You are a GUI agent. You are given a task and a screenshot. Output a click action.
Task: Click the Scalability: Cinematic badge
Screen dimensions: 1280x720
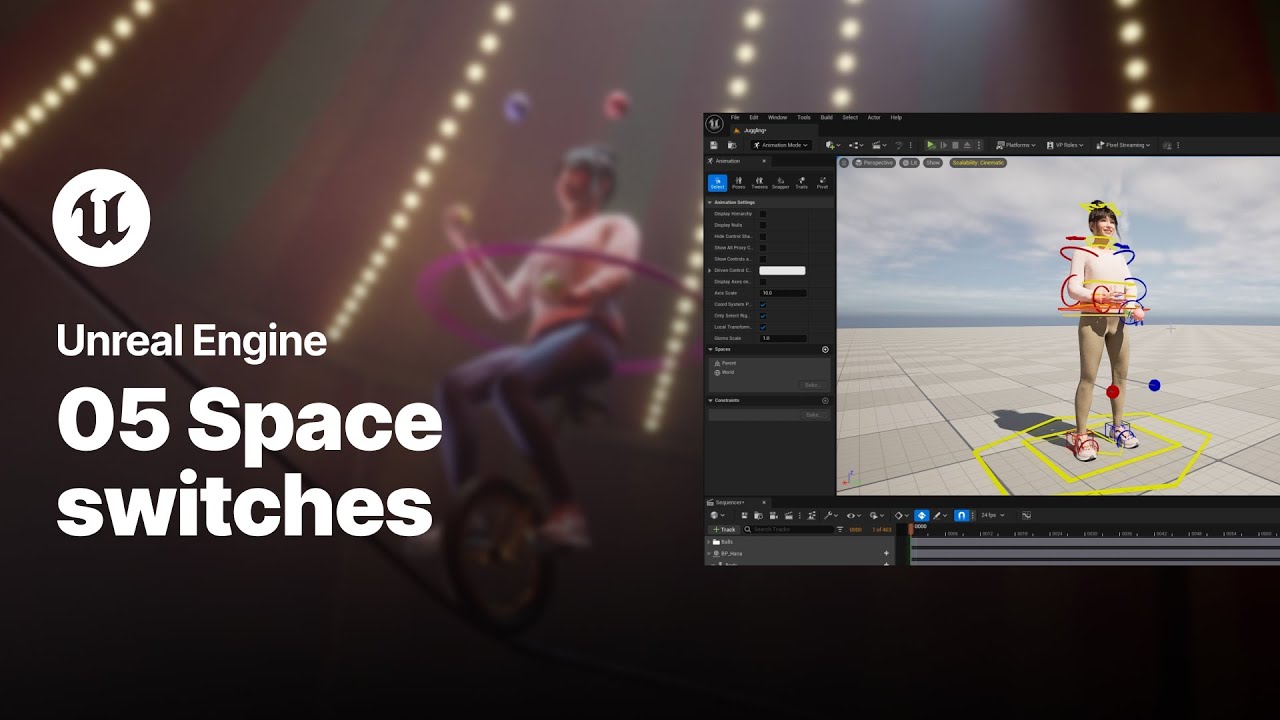coord(978,162)
